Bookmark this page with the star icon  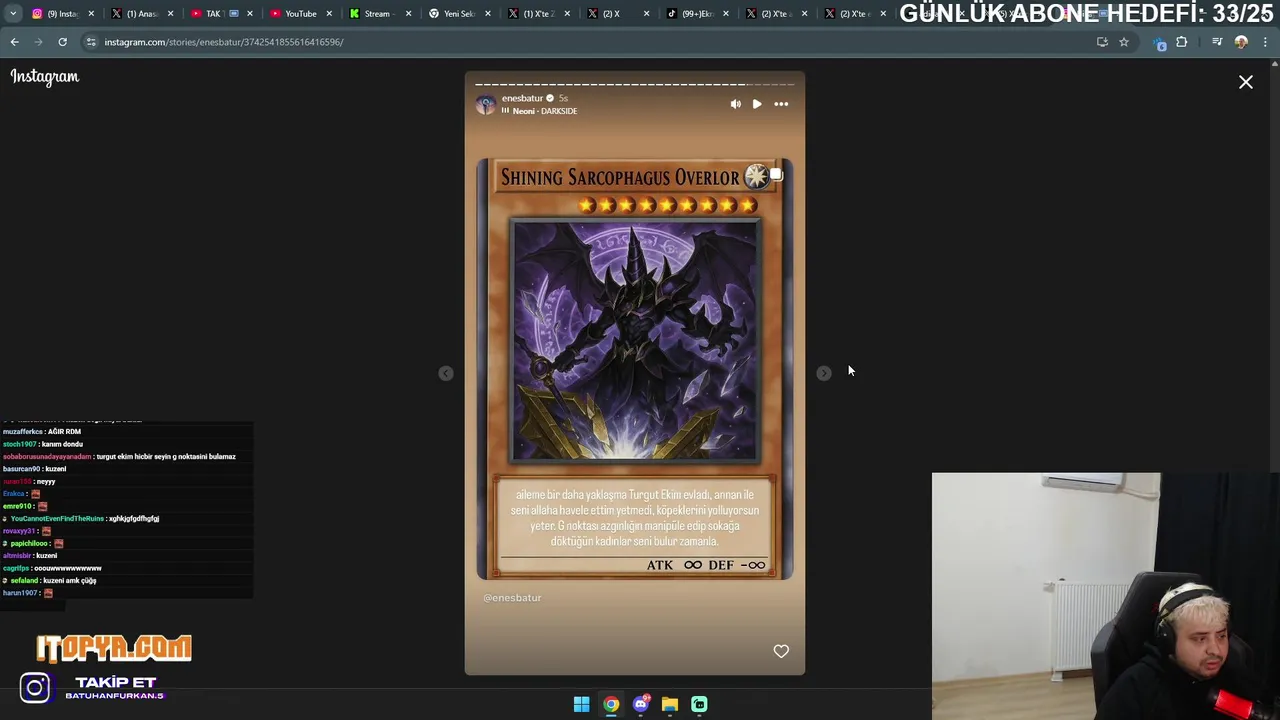click(x=1124, y=42)
